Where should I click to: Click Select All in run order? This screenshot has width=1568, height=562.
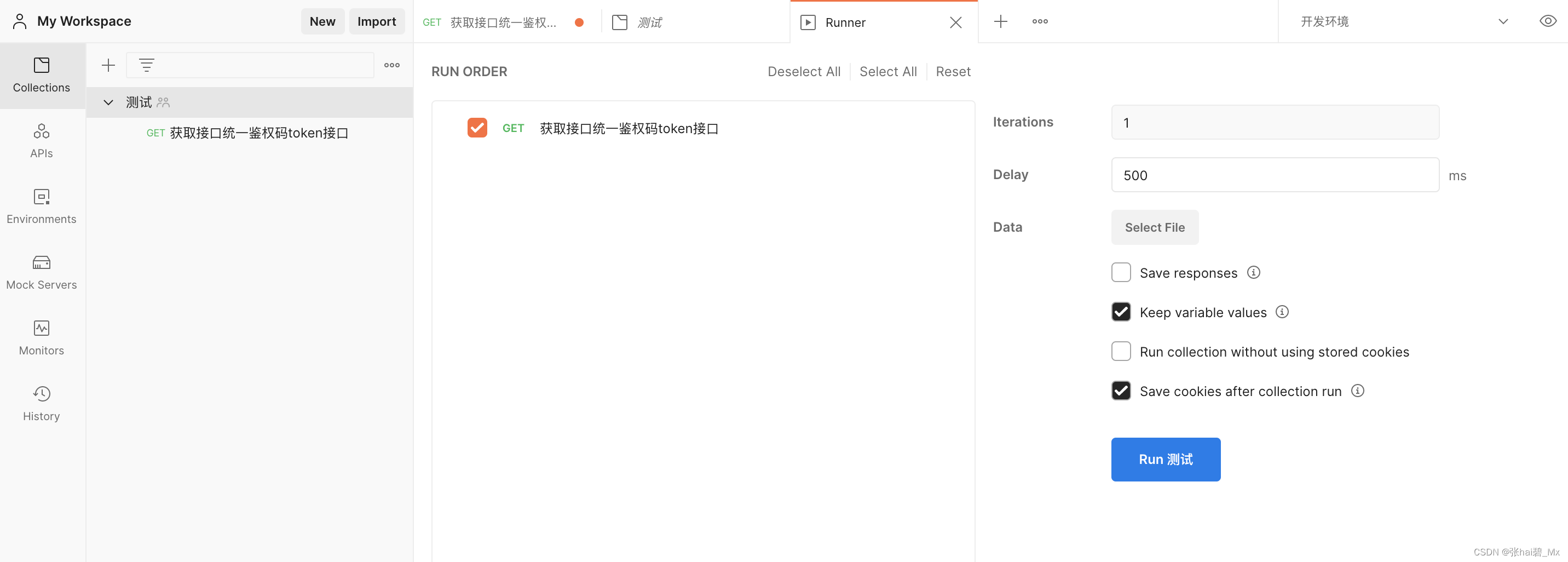pyautogui.click(x=888, y=72)
